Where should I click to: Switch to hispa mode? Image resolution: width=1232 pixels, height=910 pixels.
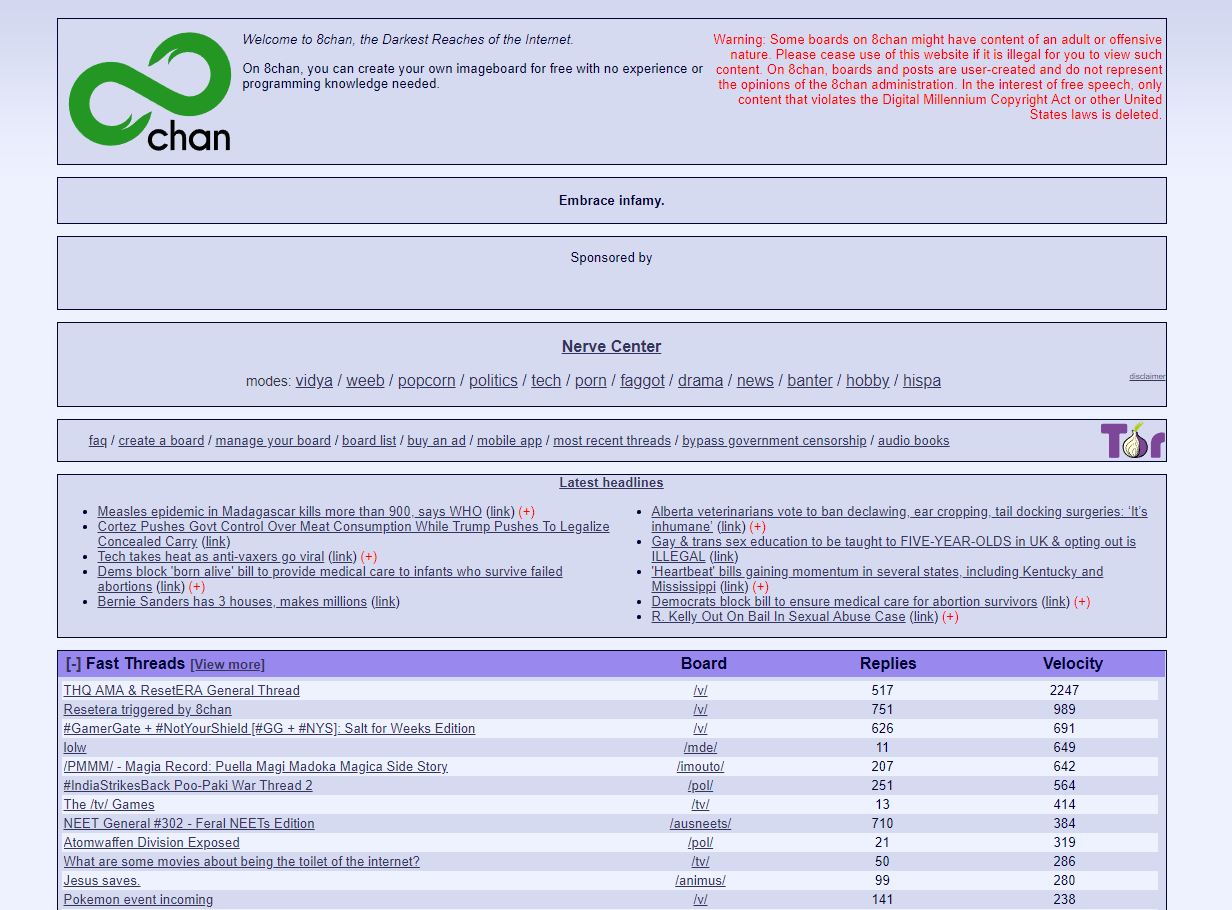(922, 381)
